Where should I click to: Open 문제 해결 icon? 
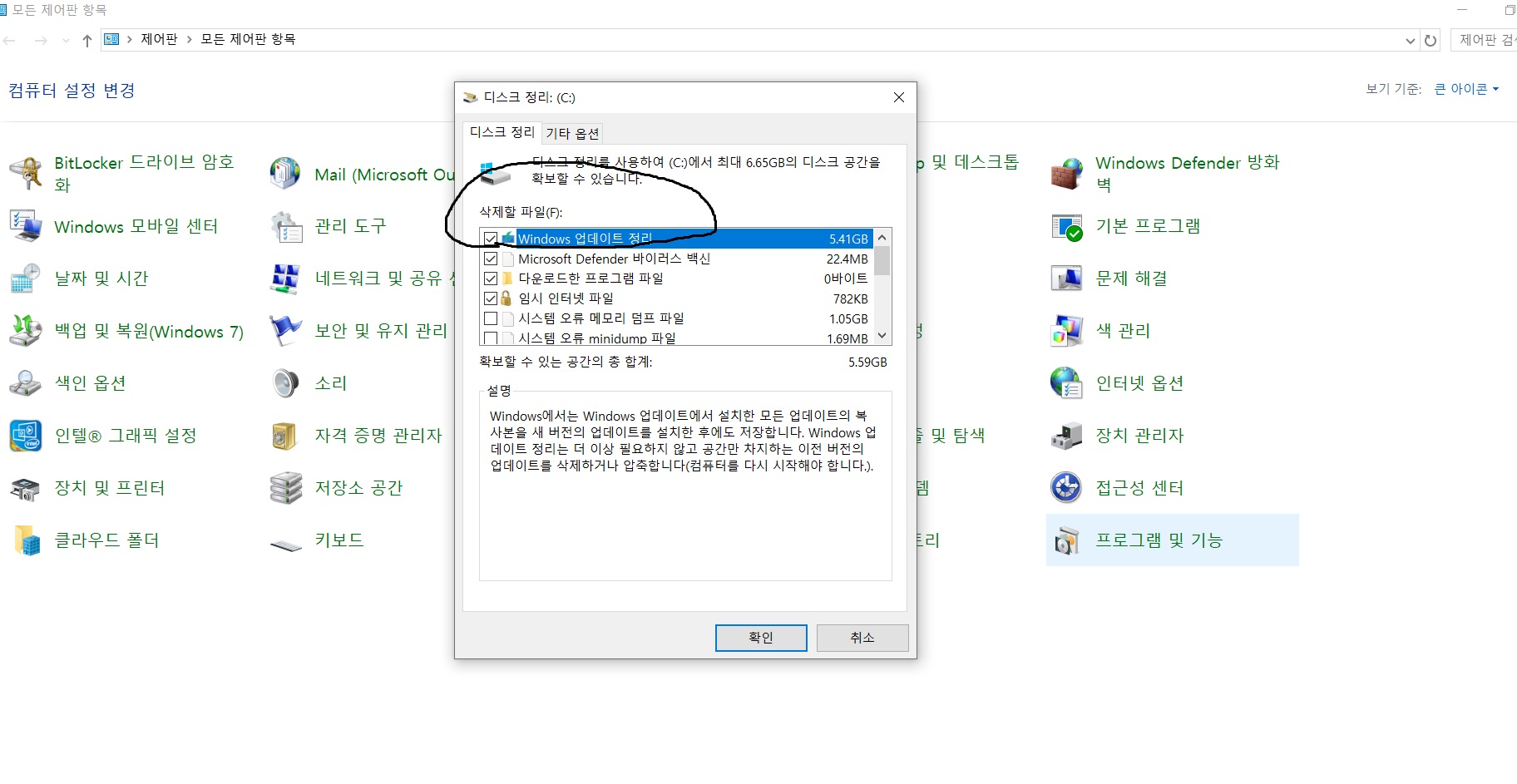[x=1067, y=279]
